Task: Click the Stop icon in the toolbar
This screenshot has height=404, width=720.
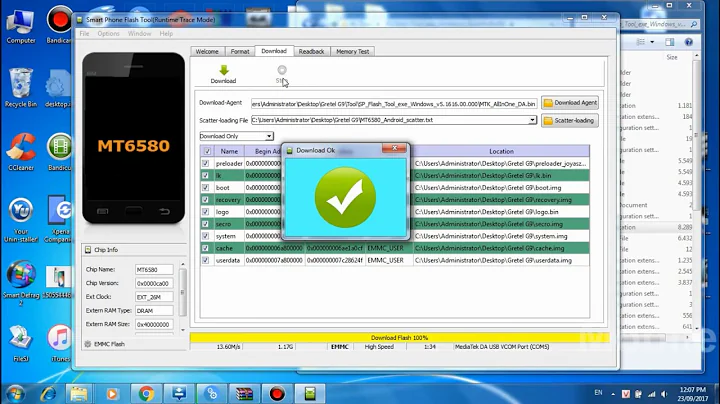Action: [282, 70]
